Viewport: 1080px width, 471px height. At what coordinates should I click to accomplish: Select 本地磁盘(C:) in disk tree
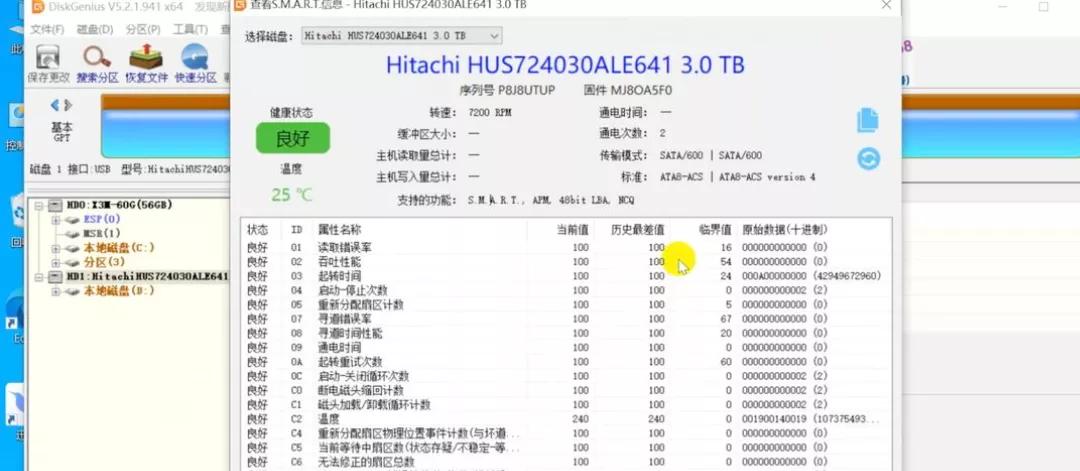118,248
